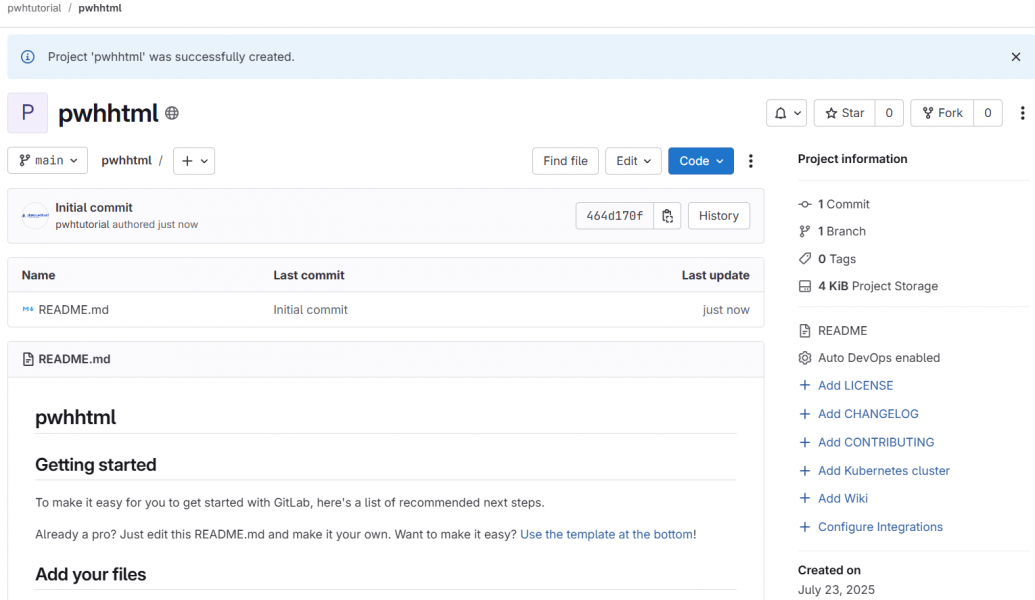Open README link in the sidebar
The height and width of the screenshot is (600, 1035).
tap(842, 331)
